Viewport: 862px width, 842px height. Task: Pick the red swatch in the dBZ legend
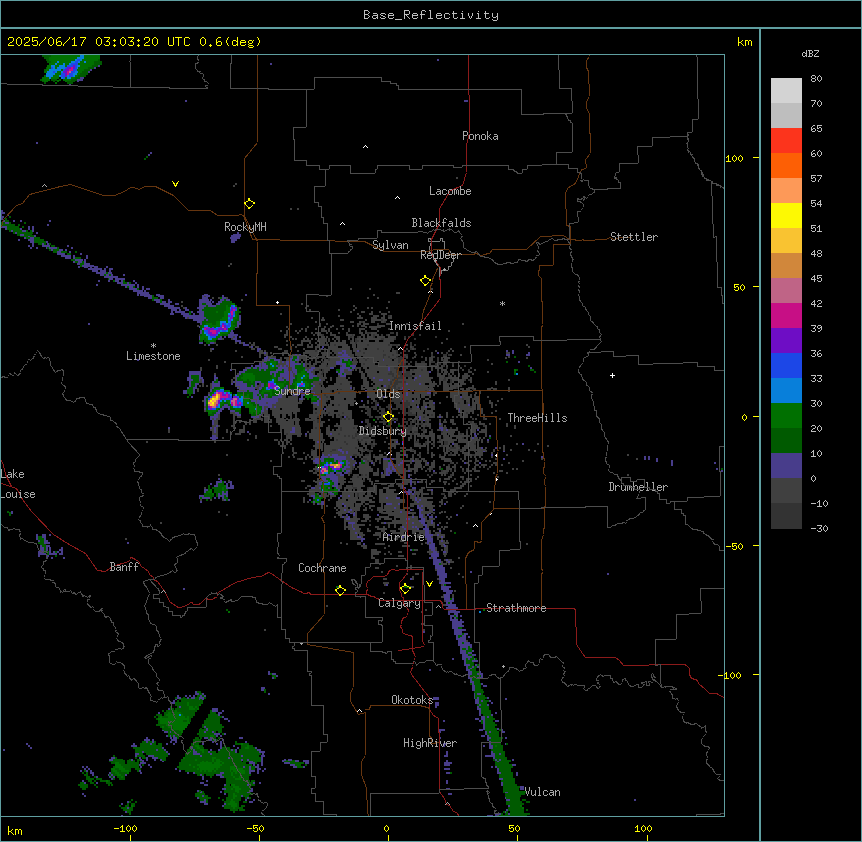coord(786,140)
